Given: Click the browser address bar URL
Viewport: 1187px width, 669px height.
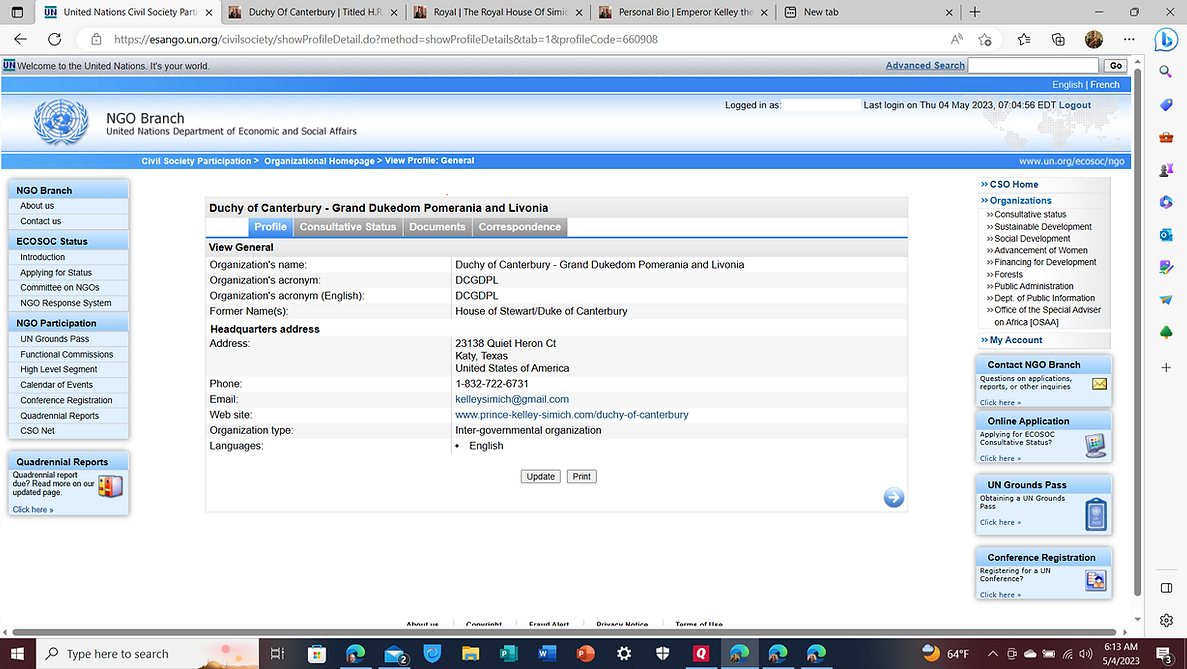Looking at the screenshot, I should [386, 39].
